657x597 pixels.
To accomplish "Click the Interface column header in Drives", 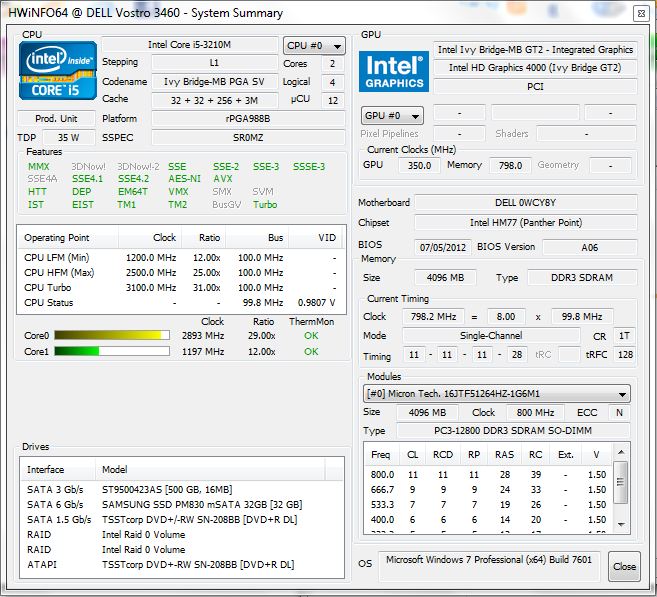I will pos(58,470).
